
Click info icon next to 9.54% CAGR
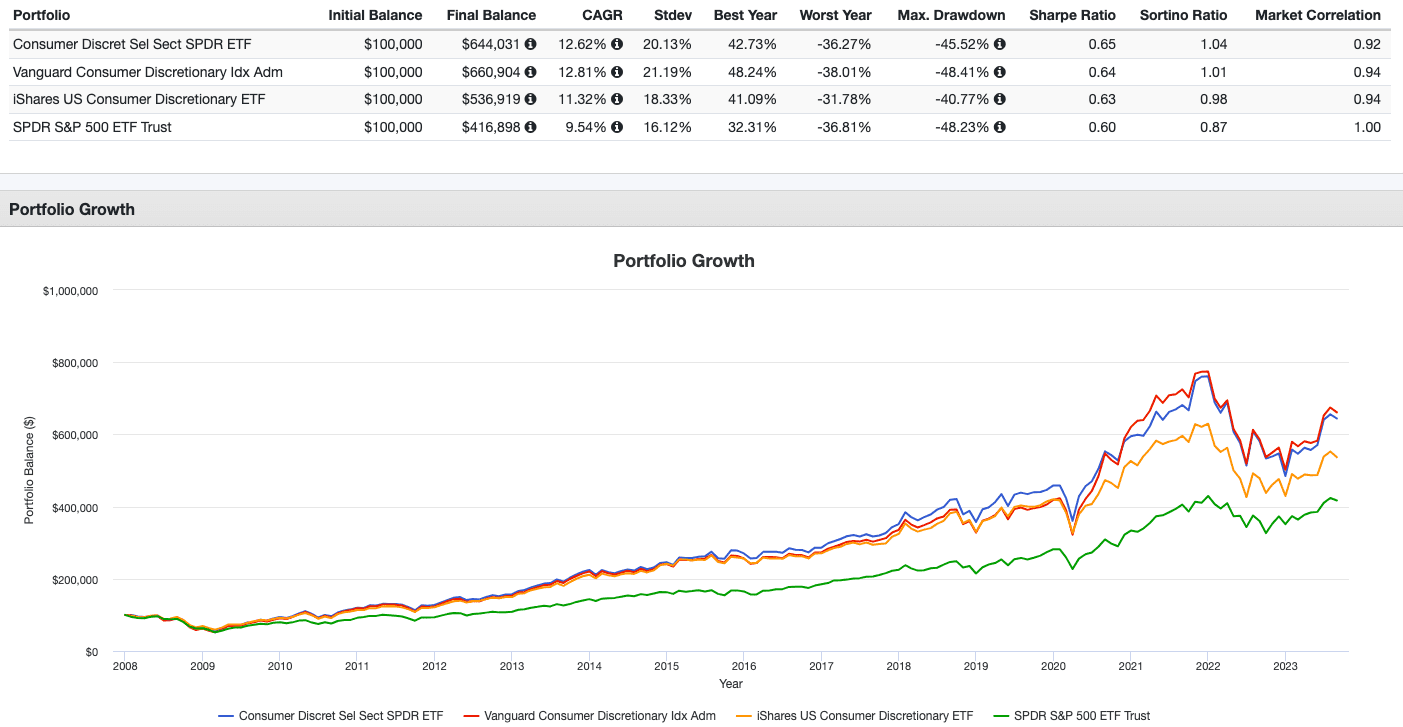click(x=617, y=127)
